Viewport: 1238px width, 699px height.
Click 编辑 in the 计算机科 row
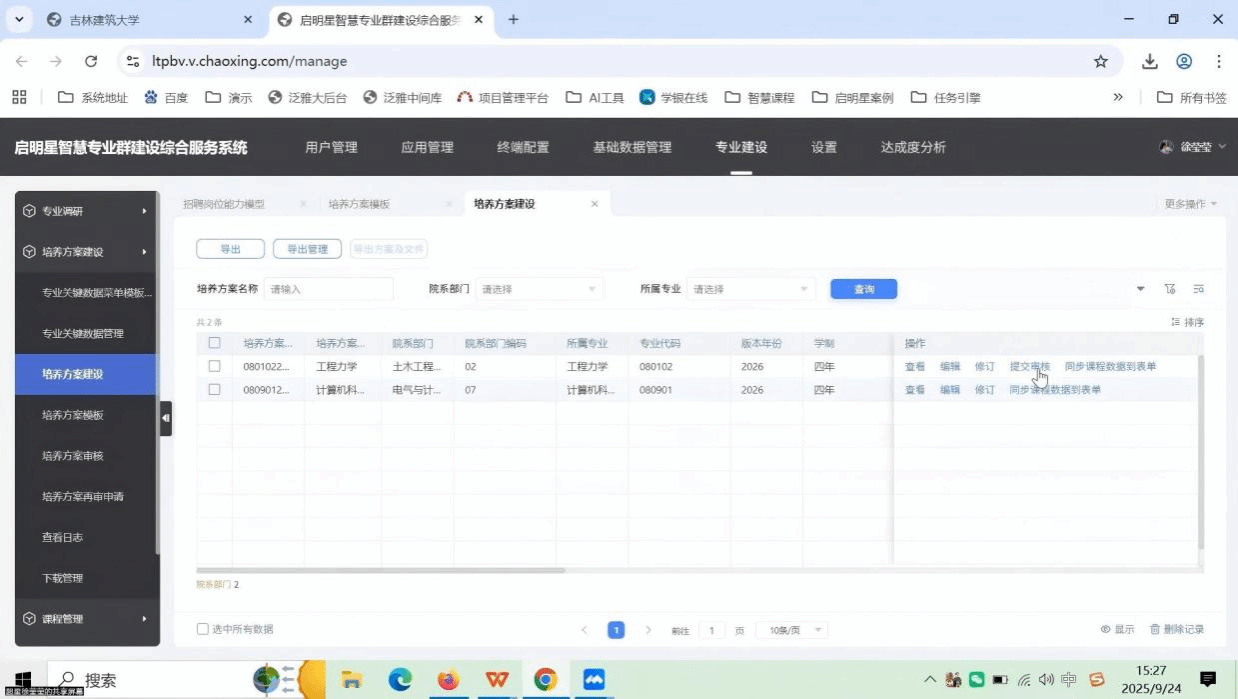(950, 390)
